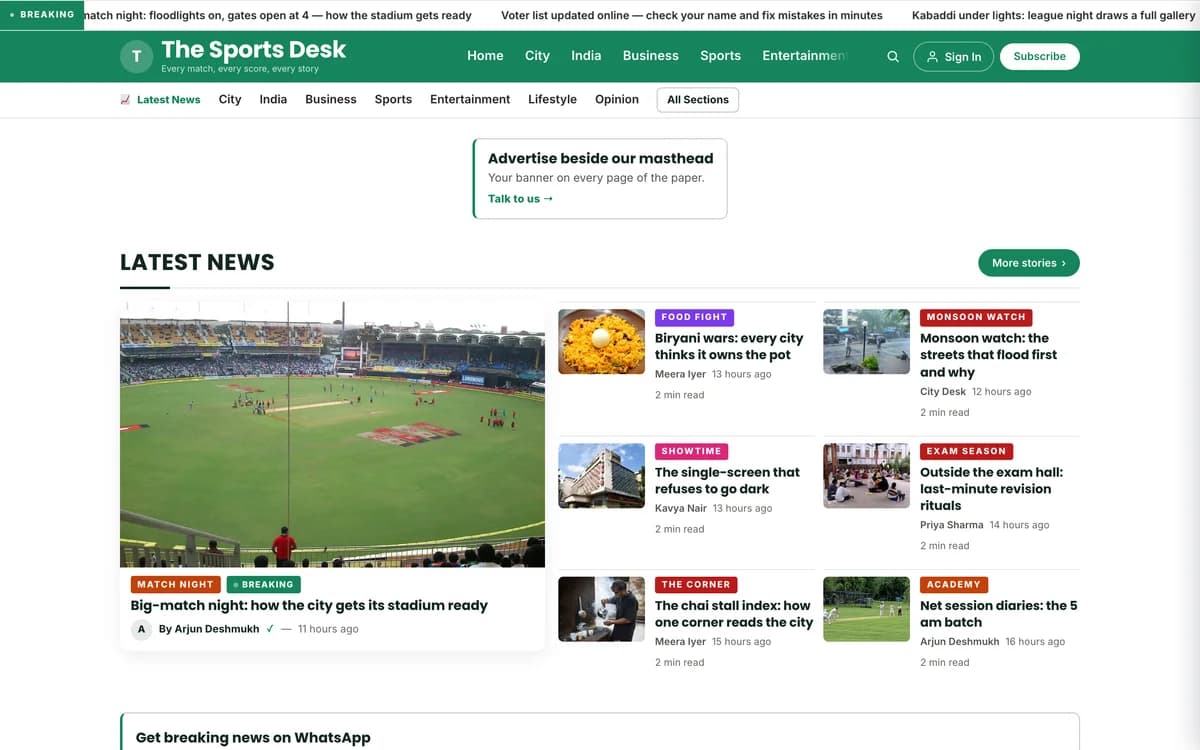Open the search magnifier icon
1200x750 pixels.
pos(893,56)
